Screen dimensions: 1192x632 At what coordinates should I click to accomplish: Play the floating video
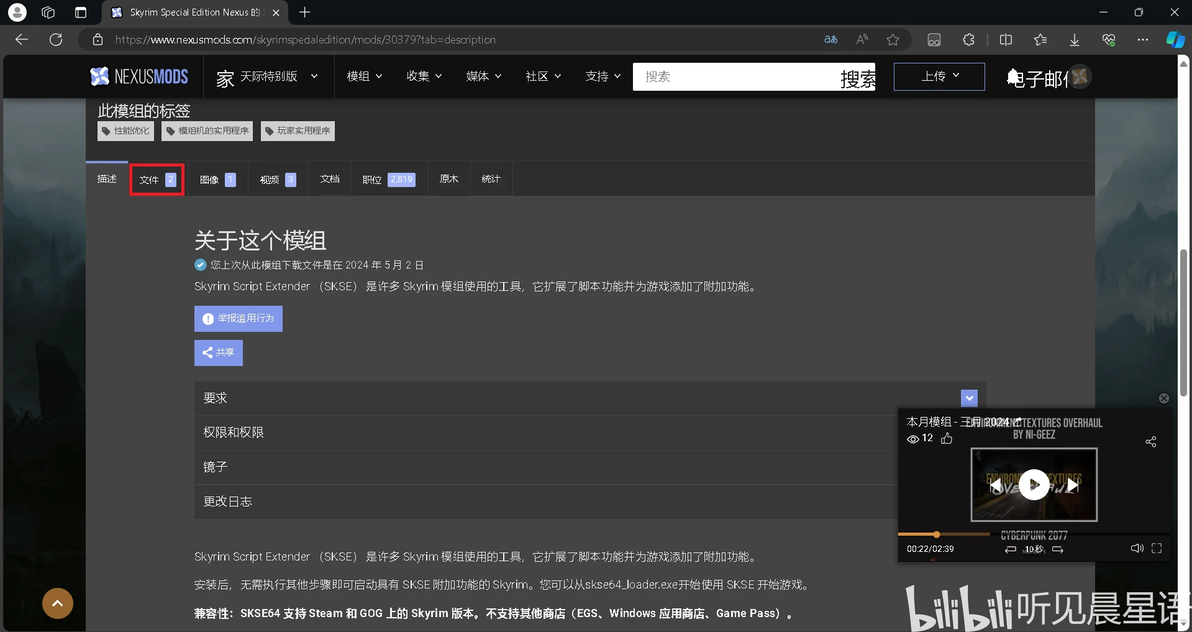1034,484
